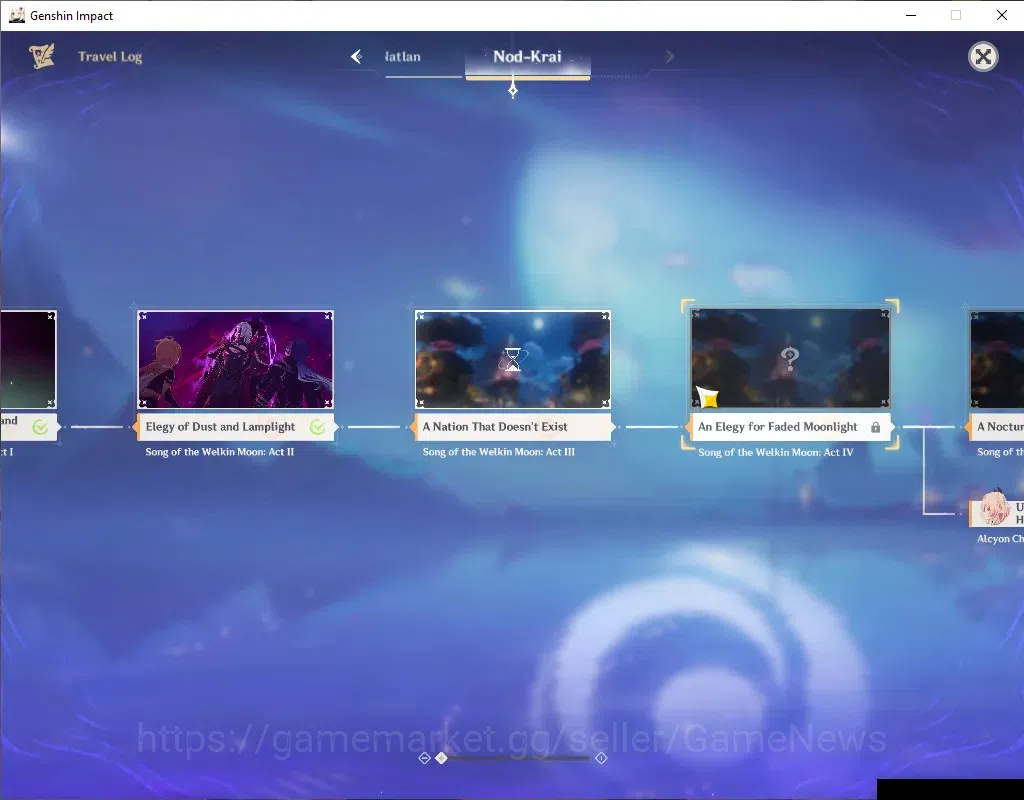This screenshot has width=1024, height=800.
Task: Click the hourglass icon on Act III image
Action: coord(513,360)
